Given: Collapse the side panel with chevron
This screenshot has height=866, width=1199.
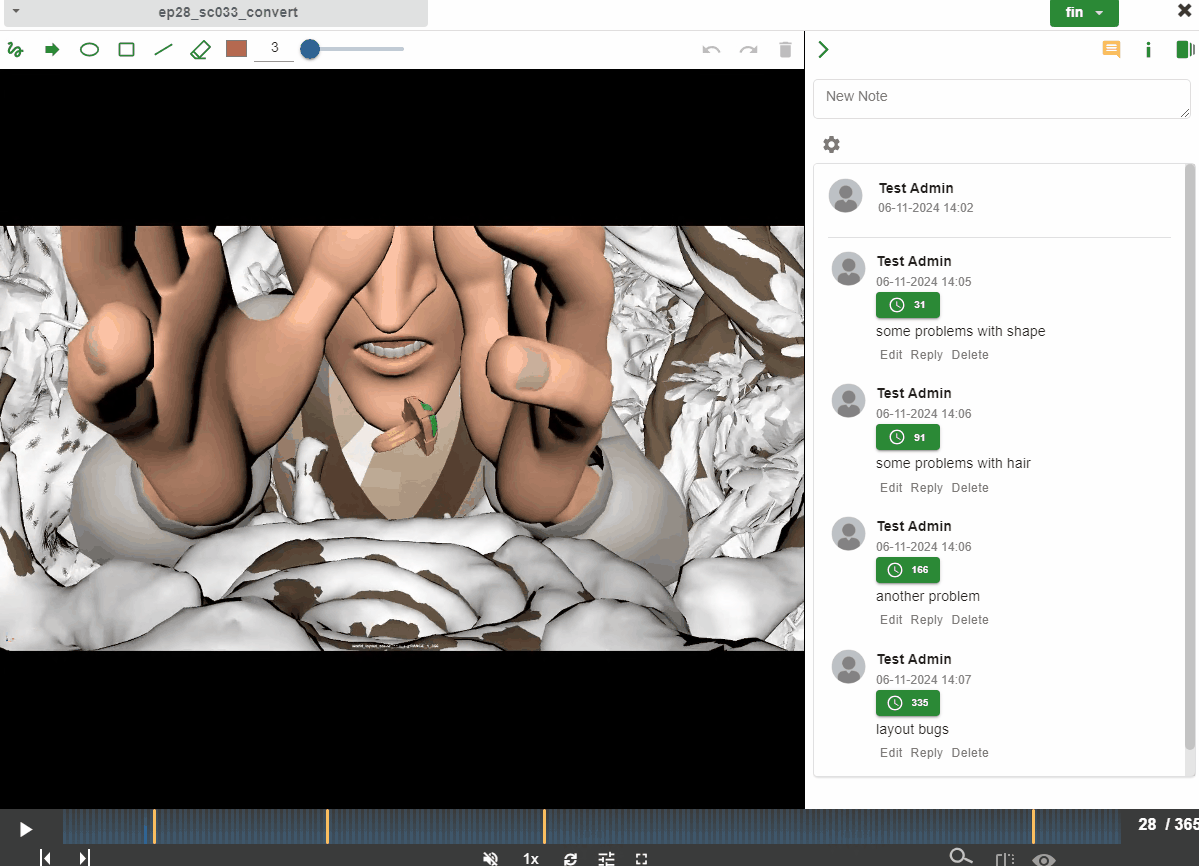Looking at the screenshot, I should click(824, 49).
